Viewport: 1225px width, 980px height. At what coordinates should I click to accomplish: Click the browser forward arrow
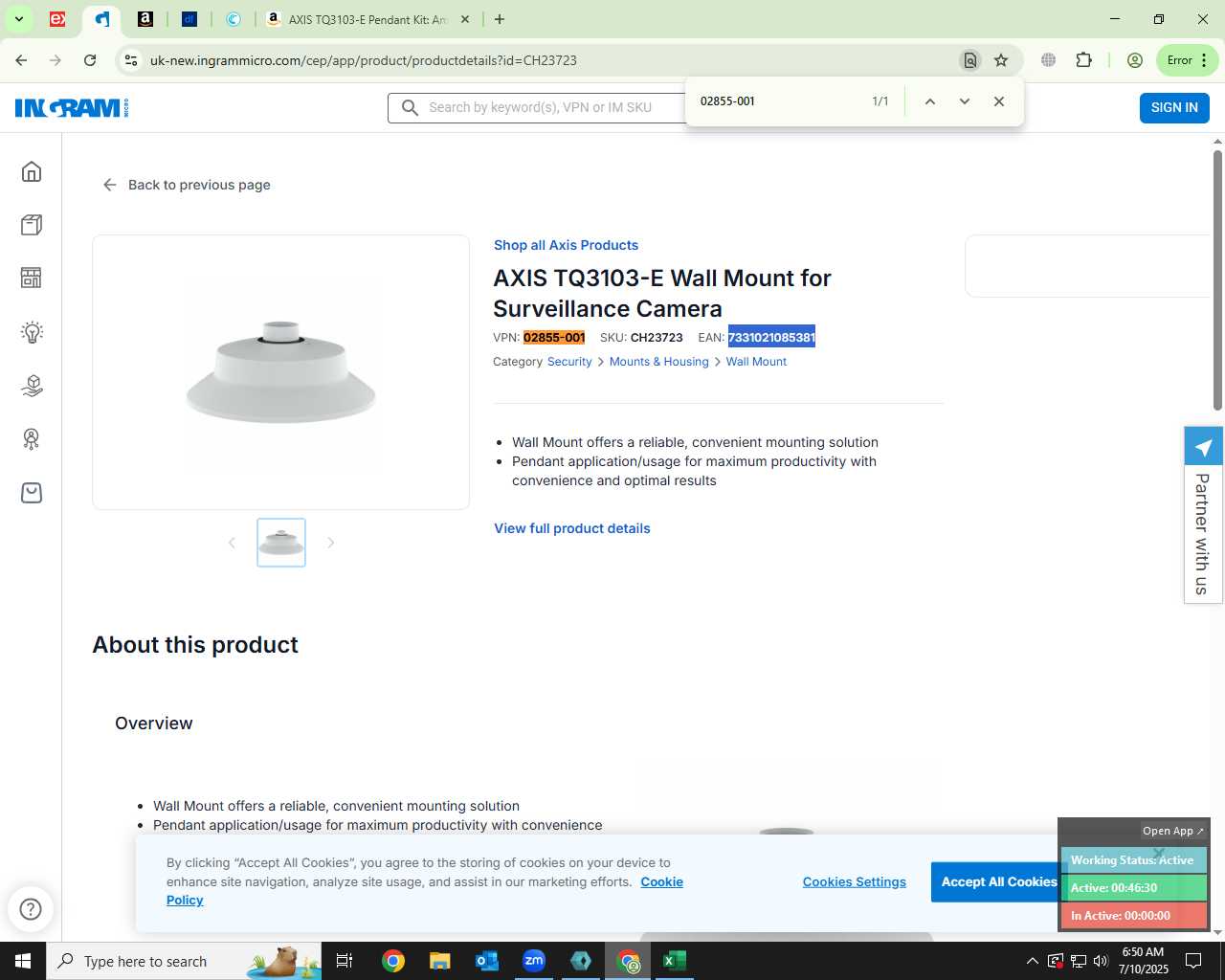[56, 60]
